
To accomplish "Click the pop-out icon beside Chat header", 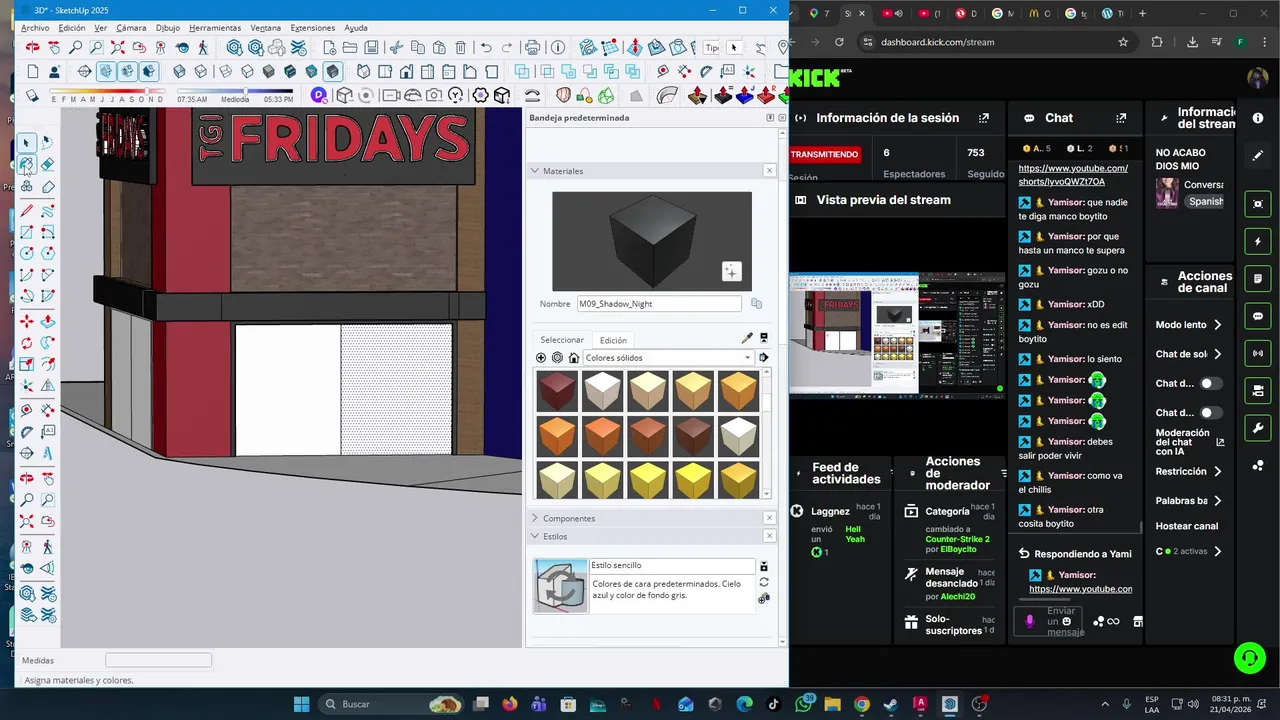I will point(1121,118).
